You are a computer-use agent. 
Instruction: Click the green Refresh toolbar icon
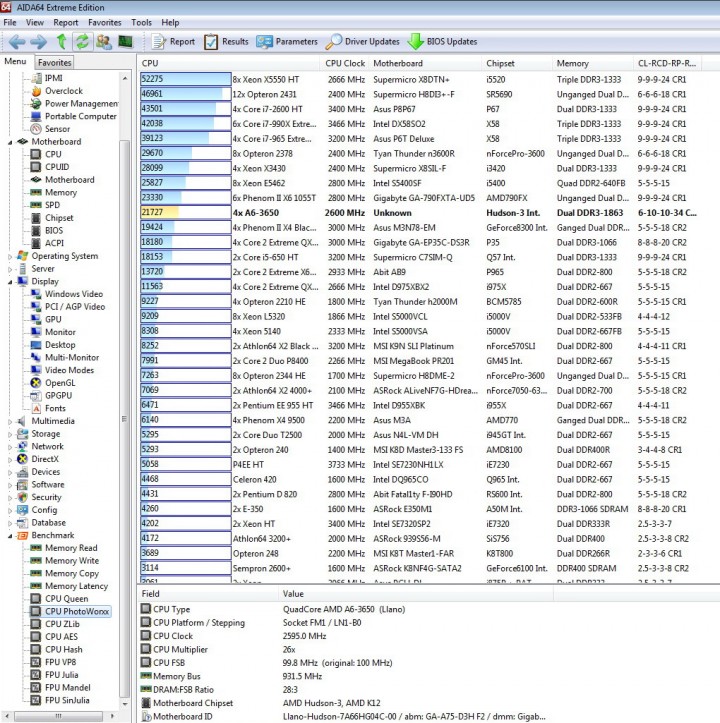click(82, 42)
